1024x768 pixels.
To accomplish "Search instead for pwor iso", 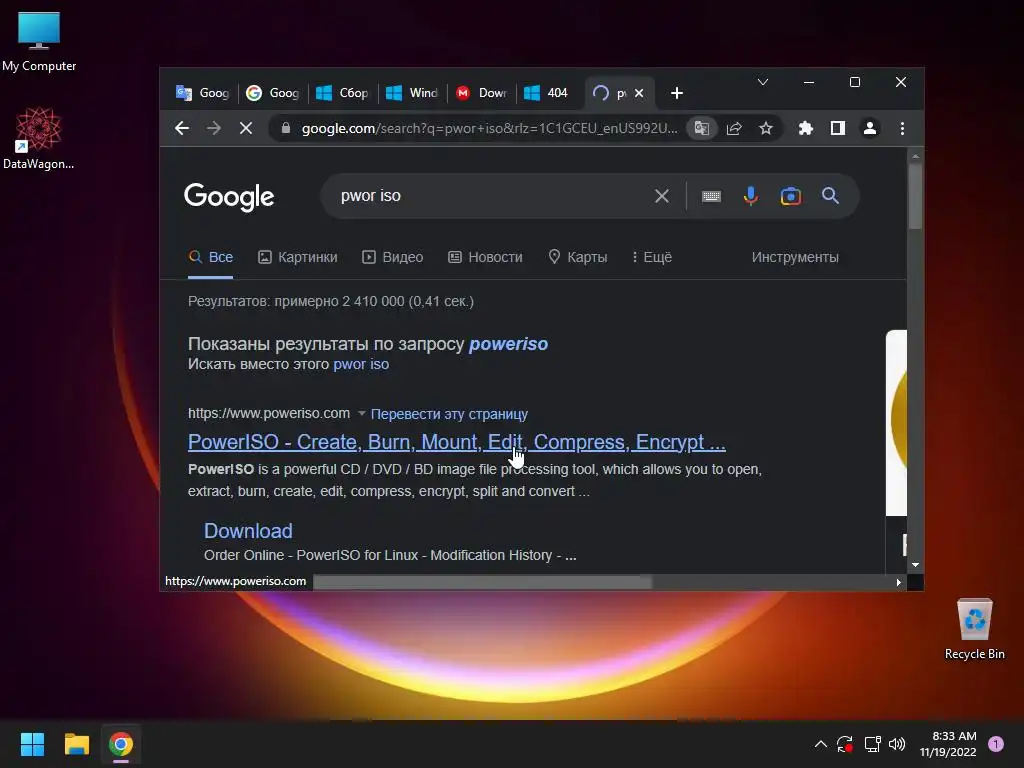I will 361,364.
